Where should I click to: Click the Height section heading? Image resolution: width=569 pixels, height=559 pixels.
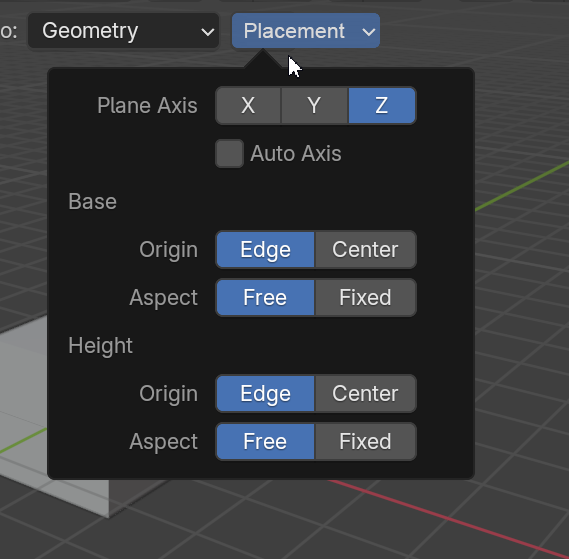pos(101,346)
